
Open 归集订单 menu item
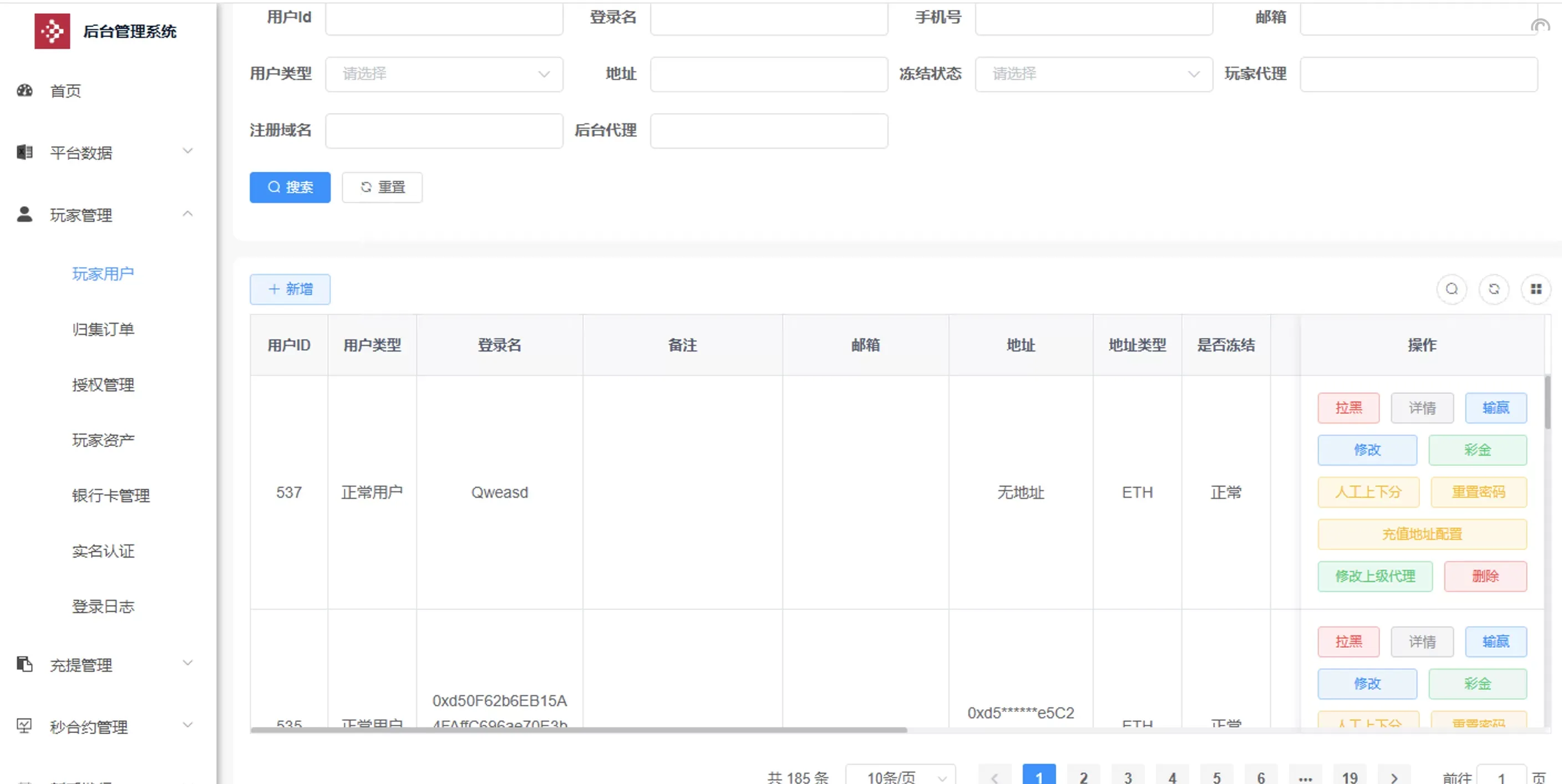click(x=103, y=329)
